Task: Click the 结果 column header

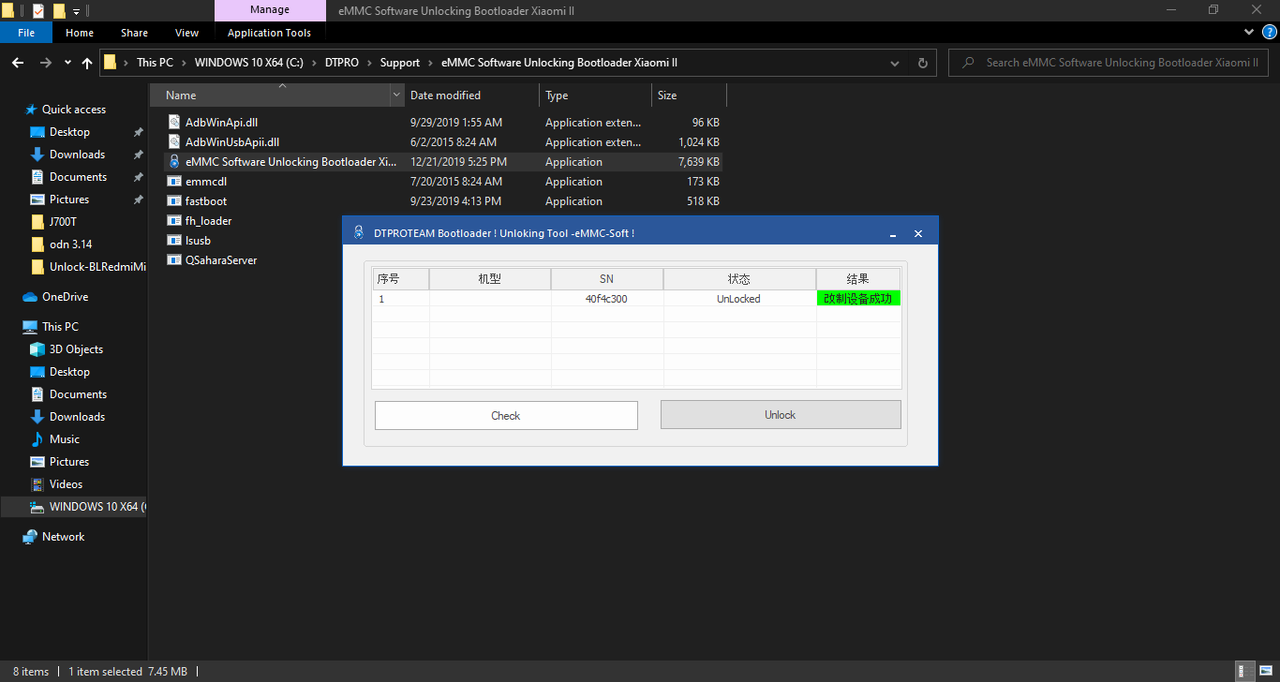Action: (858, 279)
